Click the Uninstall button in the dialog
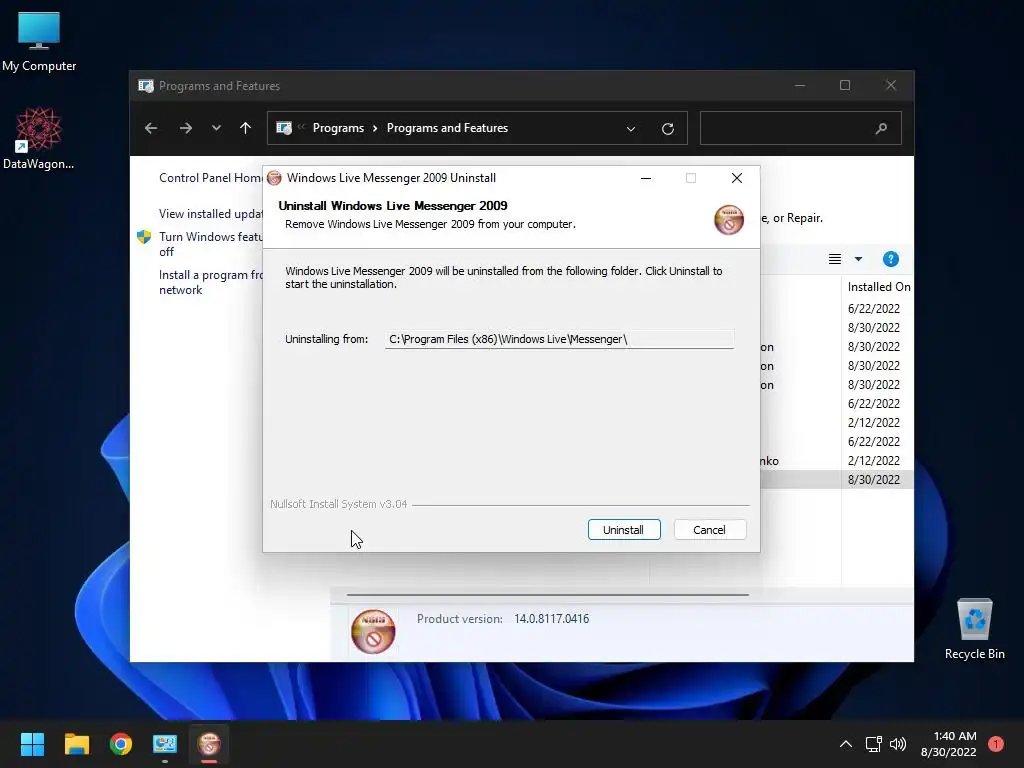This screenshot has height=768, width=1024. (x=624, y=530)
